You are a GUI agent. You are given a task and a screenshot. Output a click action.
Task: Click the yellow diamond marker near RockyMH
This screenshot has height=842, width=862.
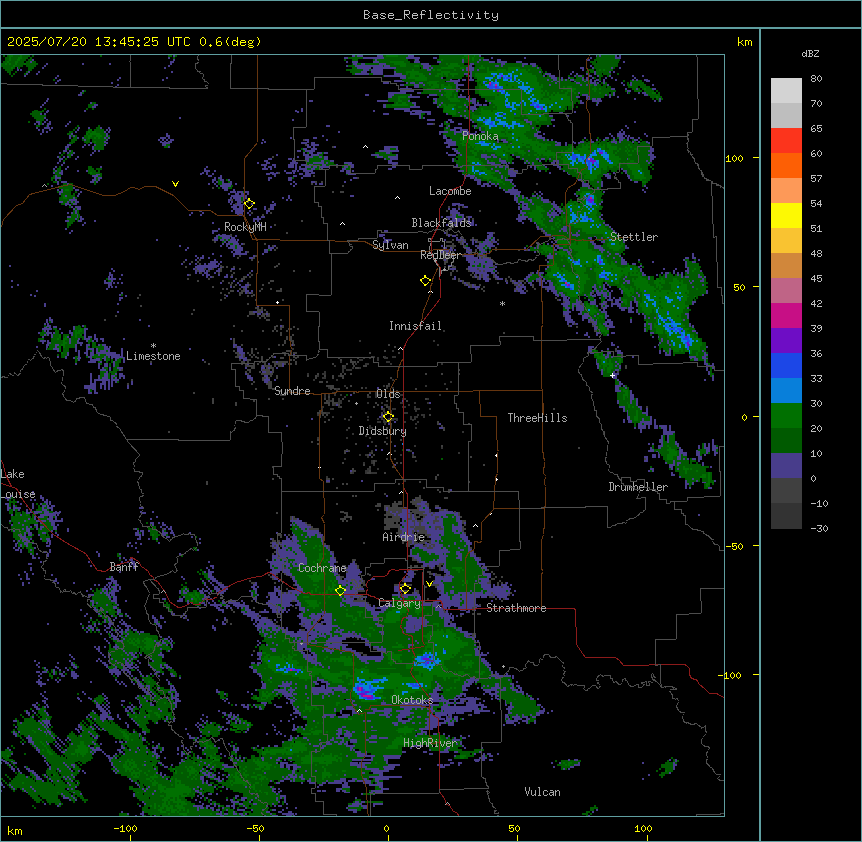click(x=249, y=204)
